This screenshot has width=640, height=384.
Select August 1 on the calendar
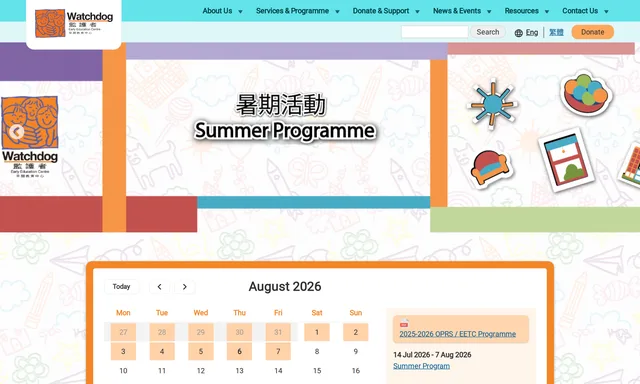click(317, 332)
